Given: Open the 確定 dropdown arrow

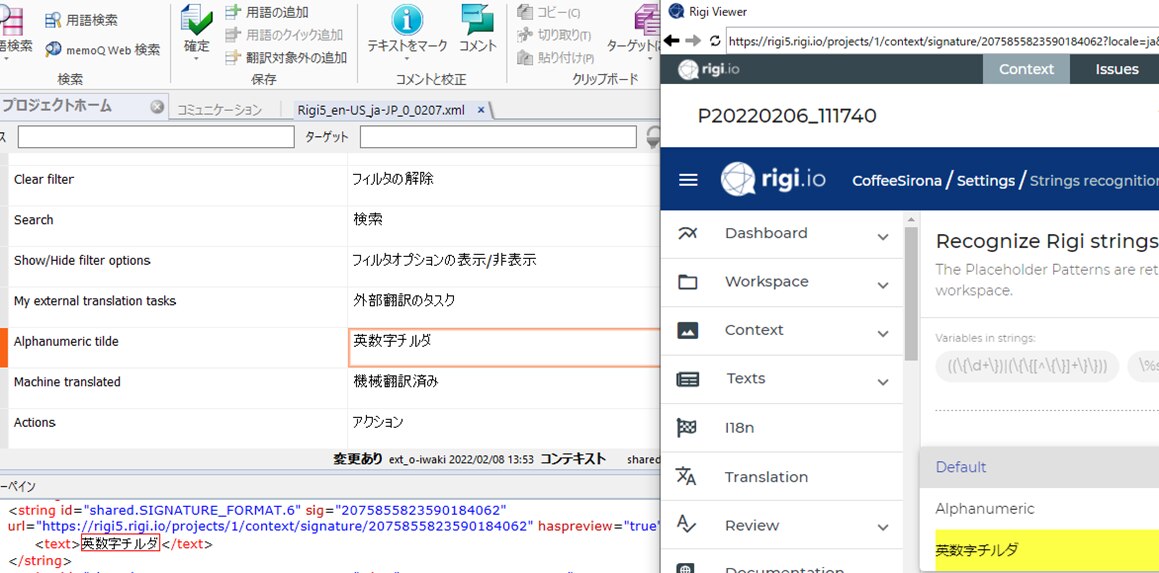Looking at the screenshot, I should pyautogui.click(x=197, y=59).
